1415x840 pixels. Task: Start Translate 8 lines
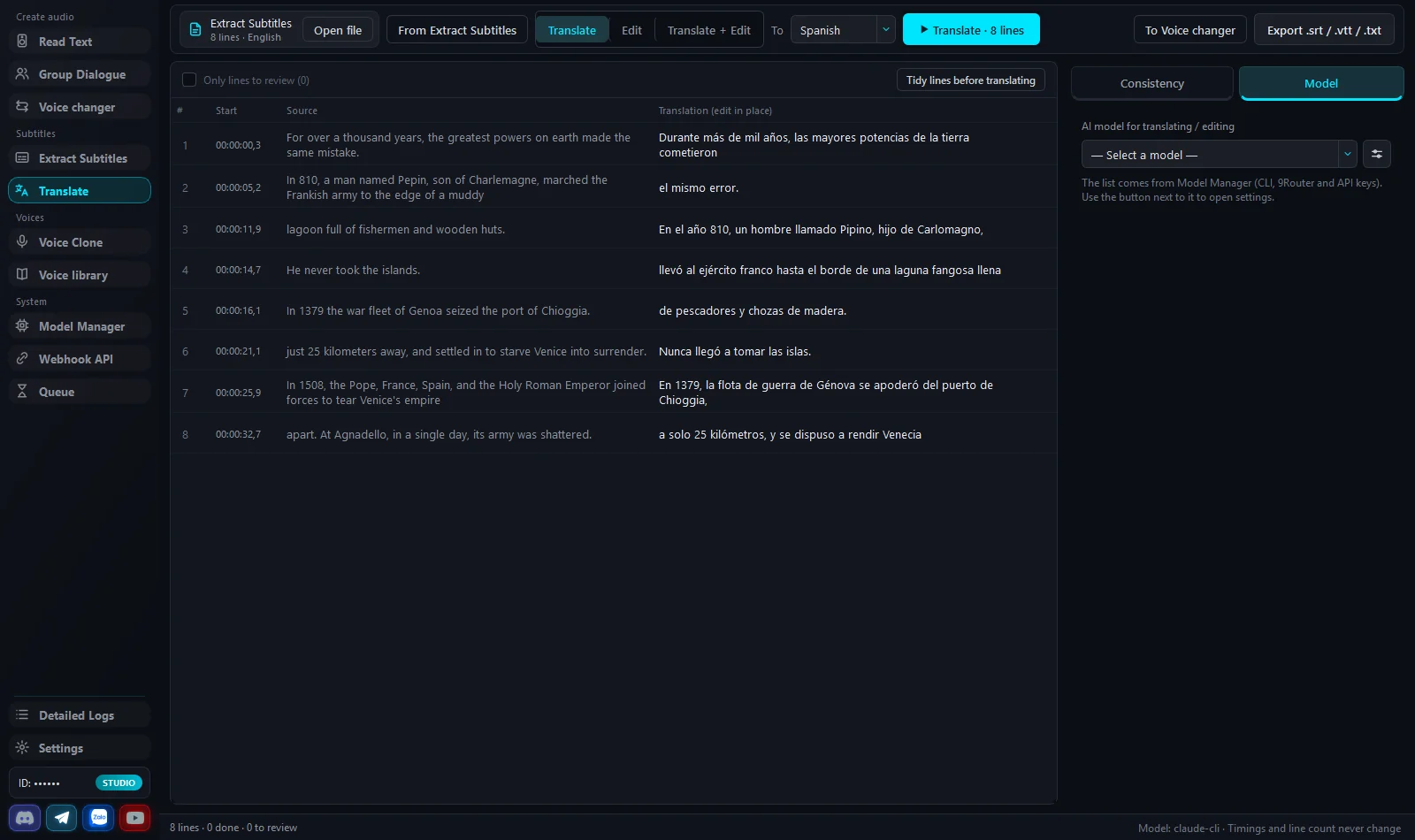pos(971,30)
